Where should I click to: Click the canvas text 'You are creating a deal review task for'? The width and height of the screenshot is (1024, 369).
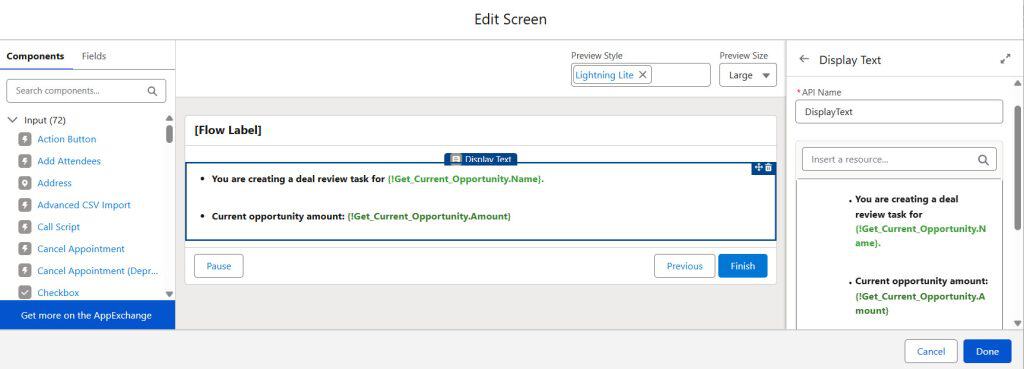(298, 179)
